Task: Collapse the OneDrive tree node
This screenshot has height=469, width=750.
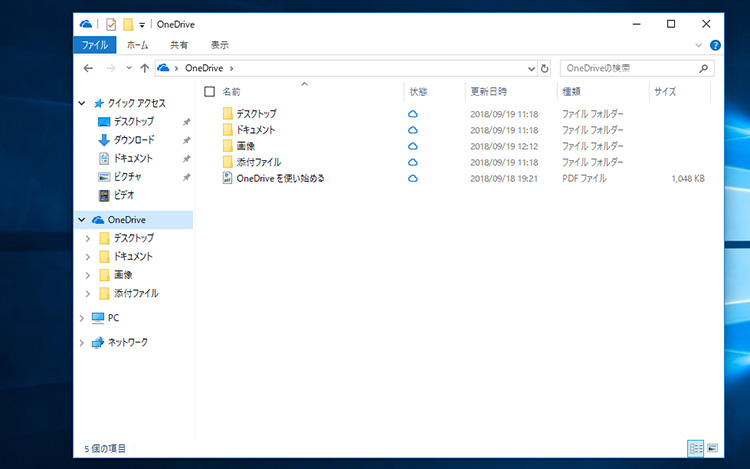Action: (82, 220)
